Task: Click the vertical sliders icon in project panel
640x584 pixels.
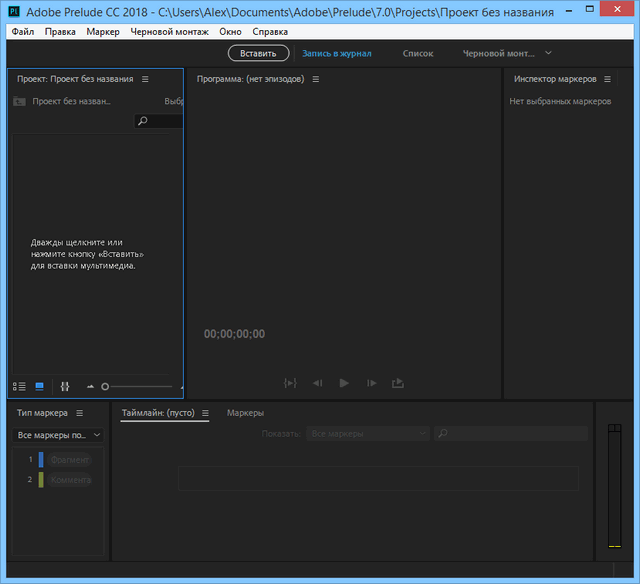Action: tap(65, 386)
